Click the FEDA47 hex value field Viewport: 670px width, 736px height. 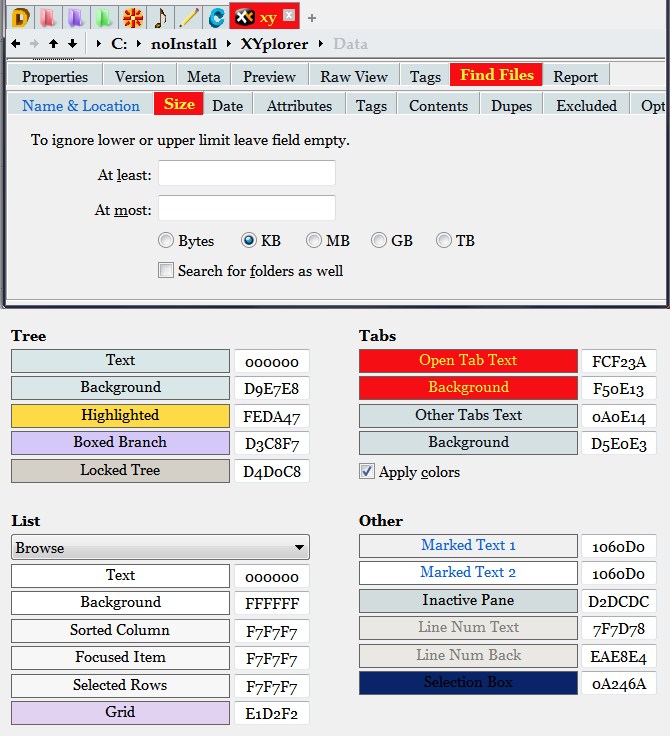pos(272,416)
